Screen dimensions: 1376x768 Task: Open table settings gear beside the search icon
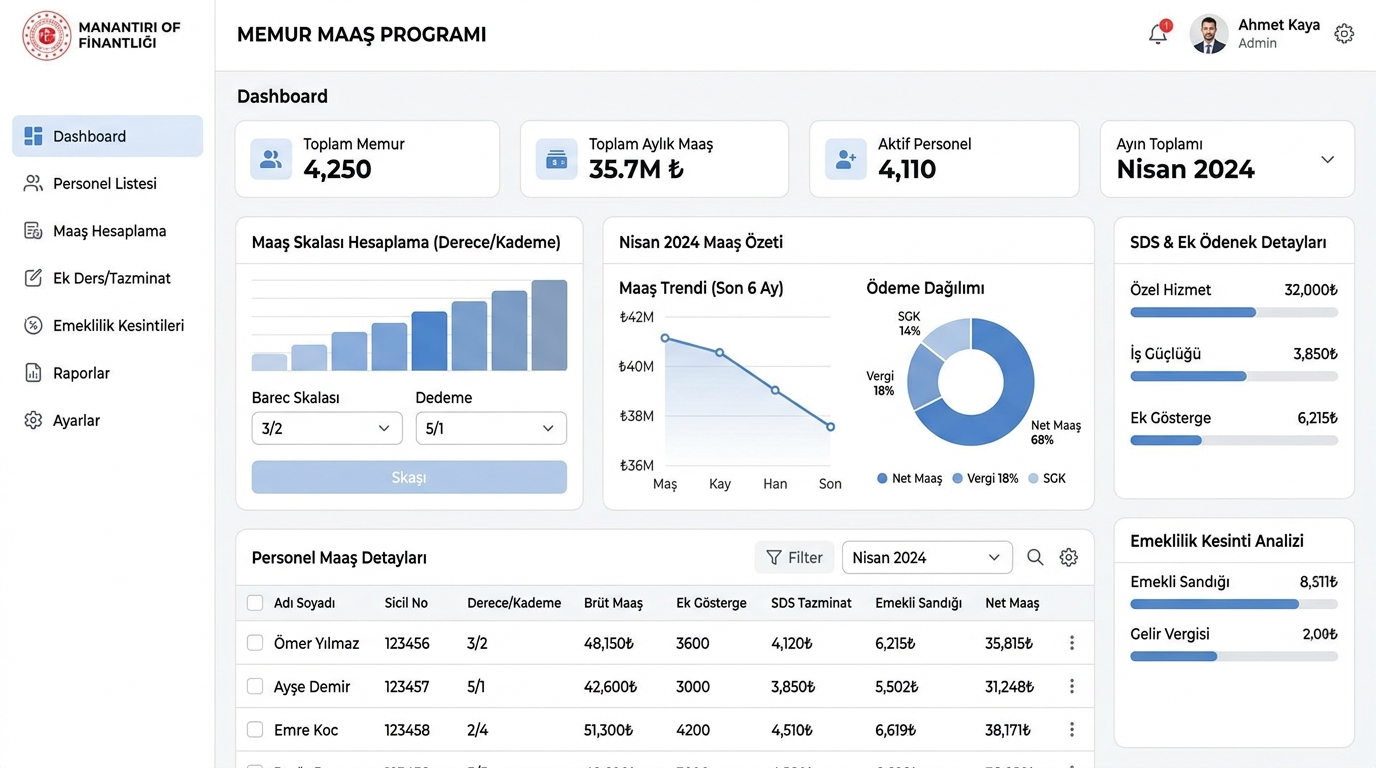[x=1069, y=557]
